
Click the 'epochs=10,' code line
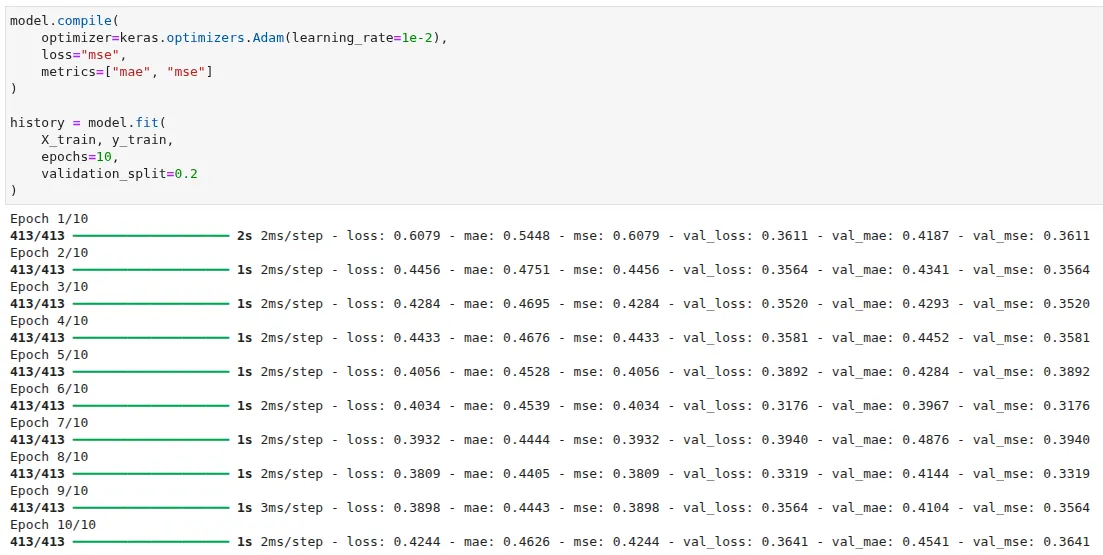(x=80, y=156)
